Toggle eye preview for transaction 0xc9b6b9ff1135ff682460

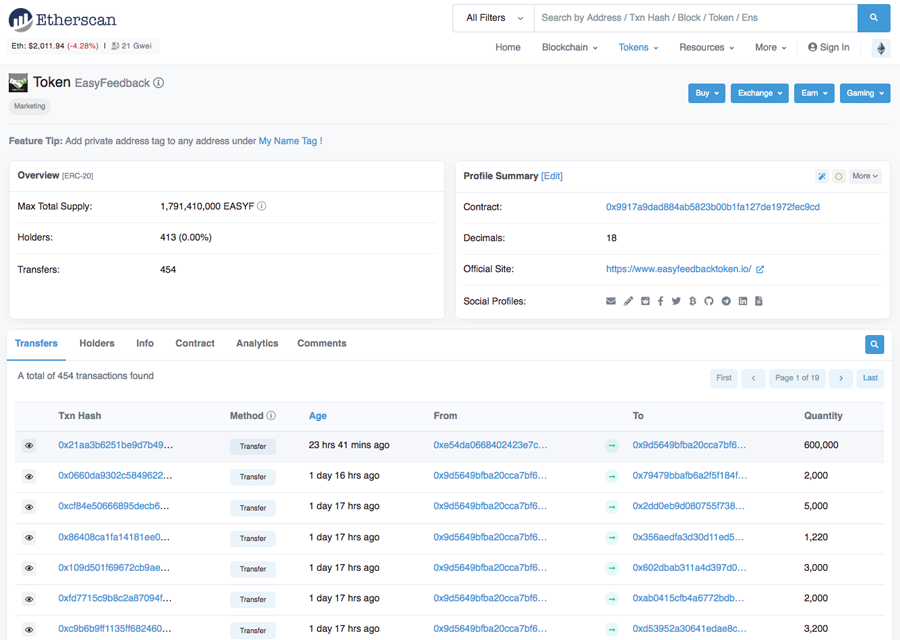pyautogui.click(x=29, y=630)
